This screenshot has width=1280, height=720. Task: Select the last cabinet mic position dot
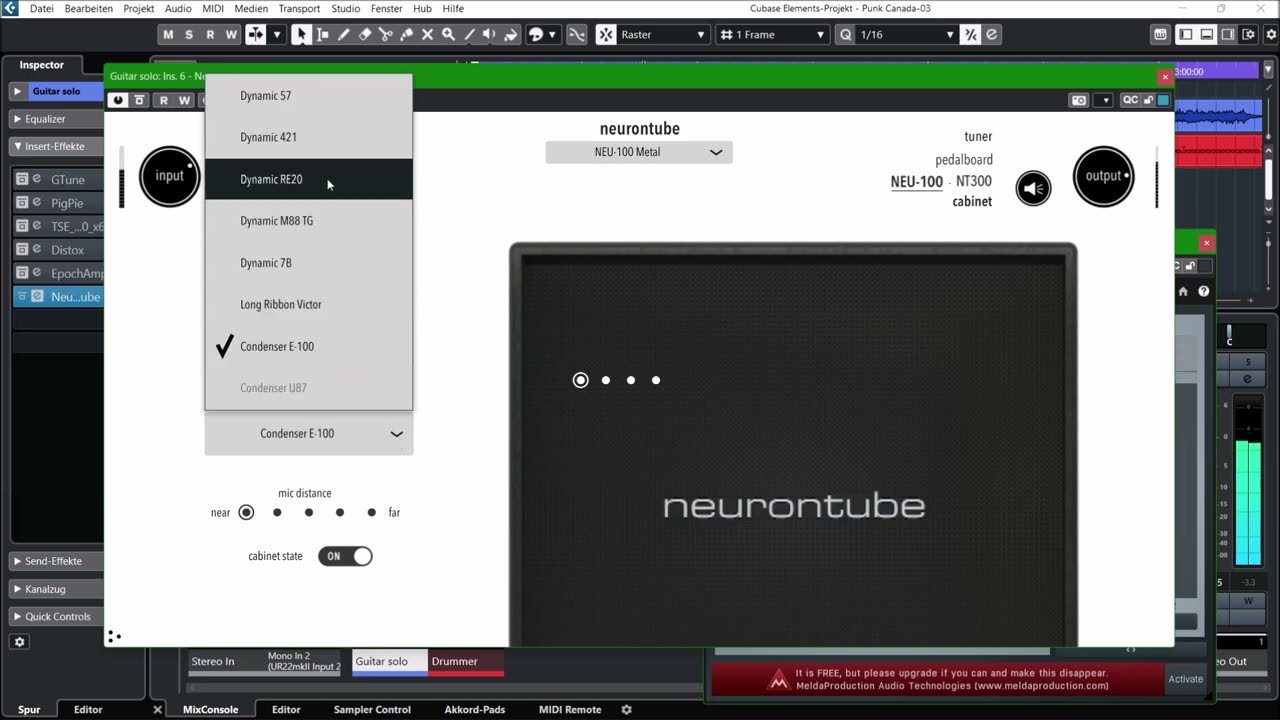(656, 380)
